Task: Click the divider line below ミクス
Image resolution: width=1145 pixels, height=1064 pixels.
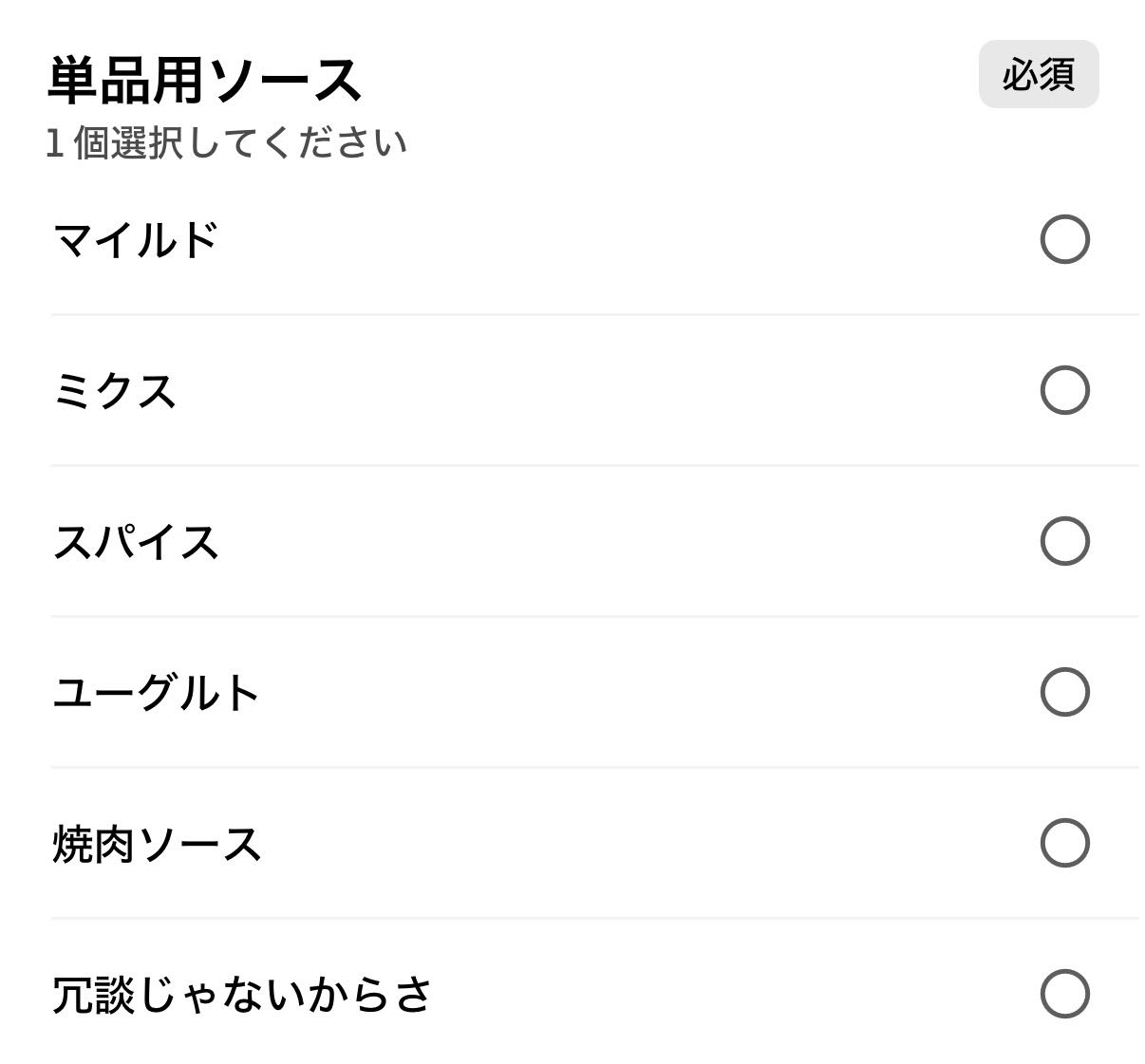Action: 594,465
